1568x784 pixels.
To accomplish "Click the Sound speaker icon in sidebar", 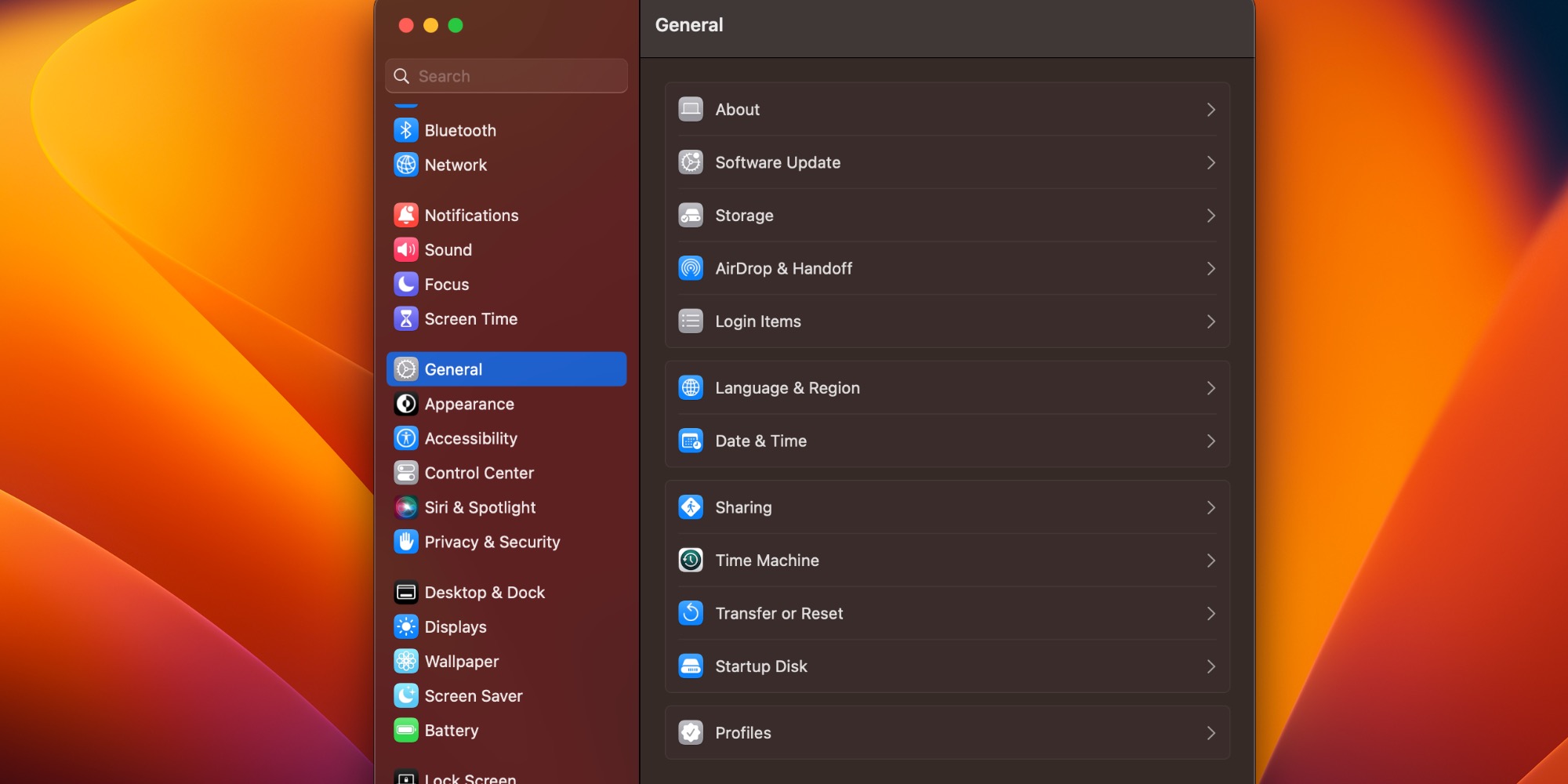I will pos(405,249).
